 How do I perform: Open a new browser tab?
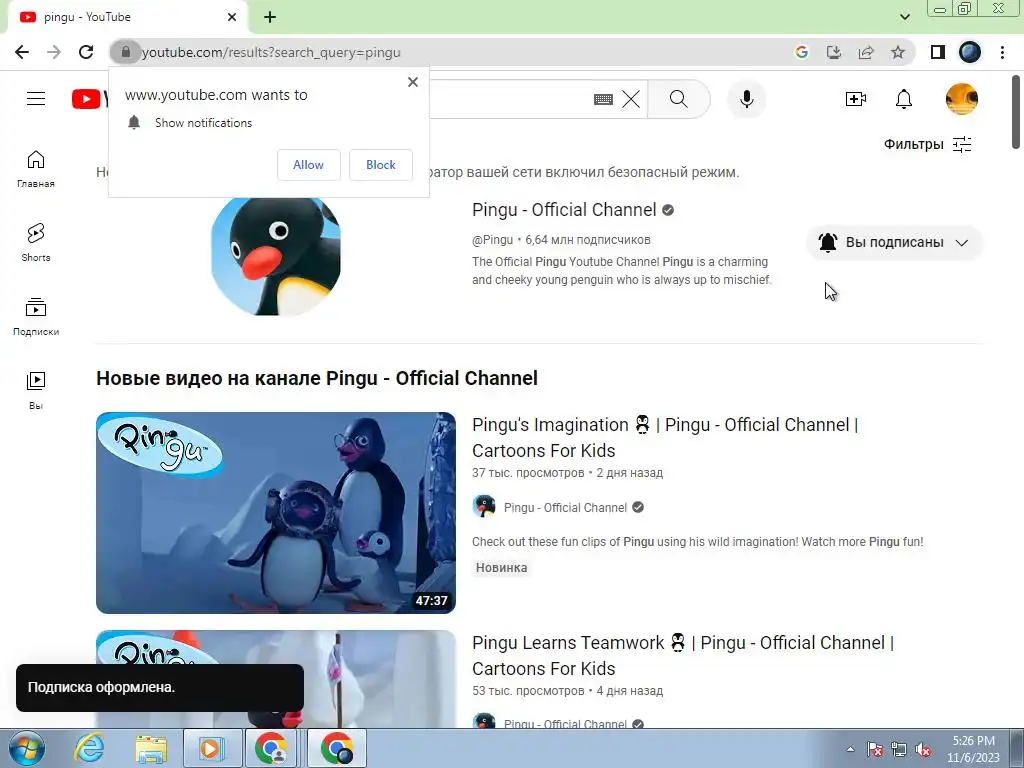click(270, 17)
